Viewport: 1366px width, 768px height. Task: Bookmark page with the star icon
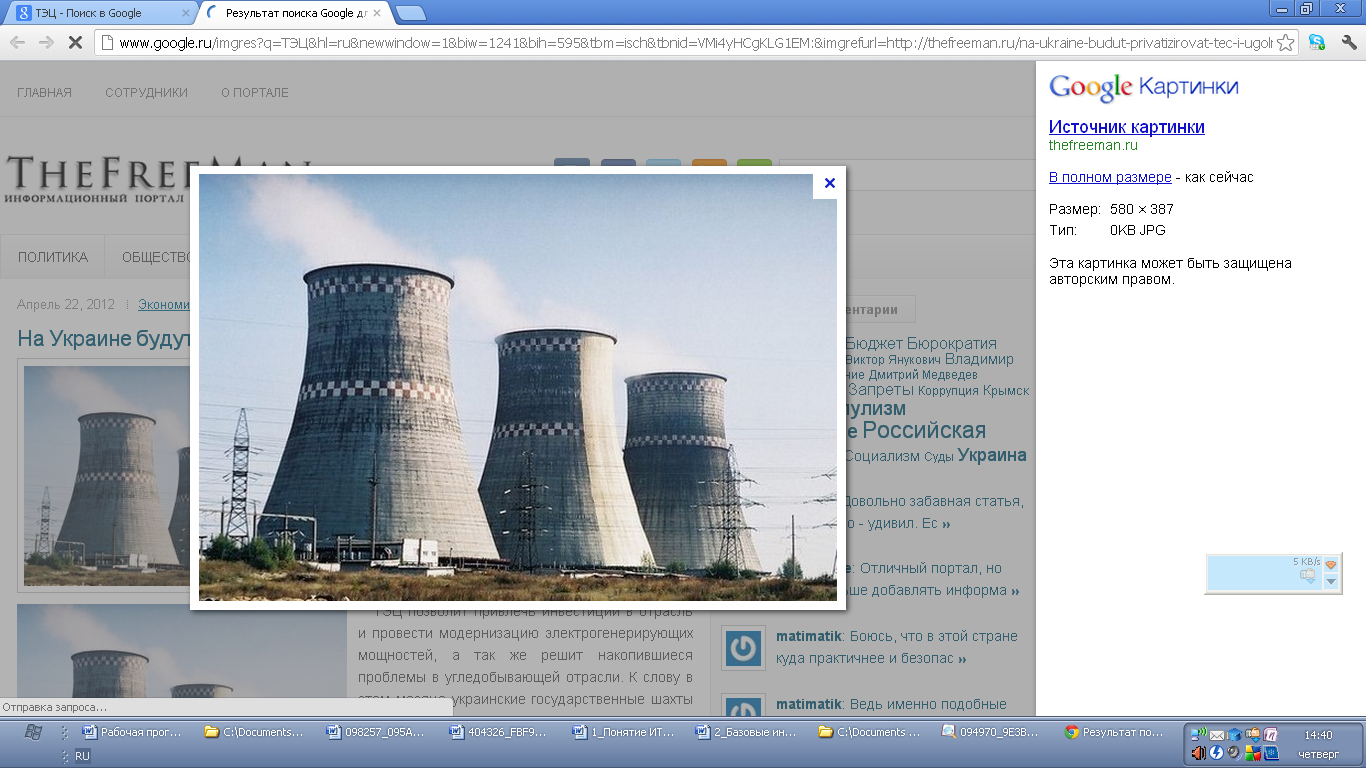pyautogui.click(x=1286, y=43)
